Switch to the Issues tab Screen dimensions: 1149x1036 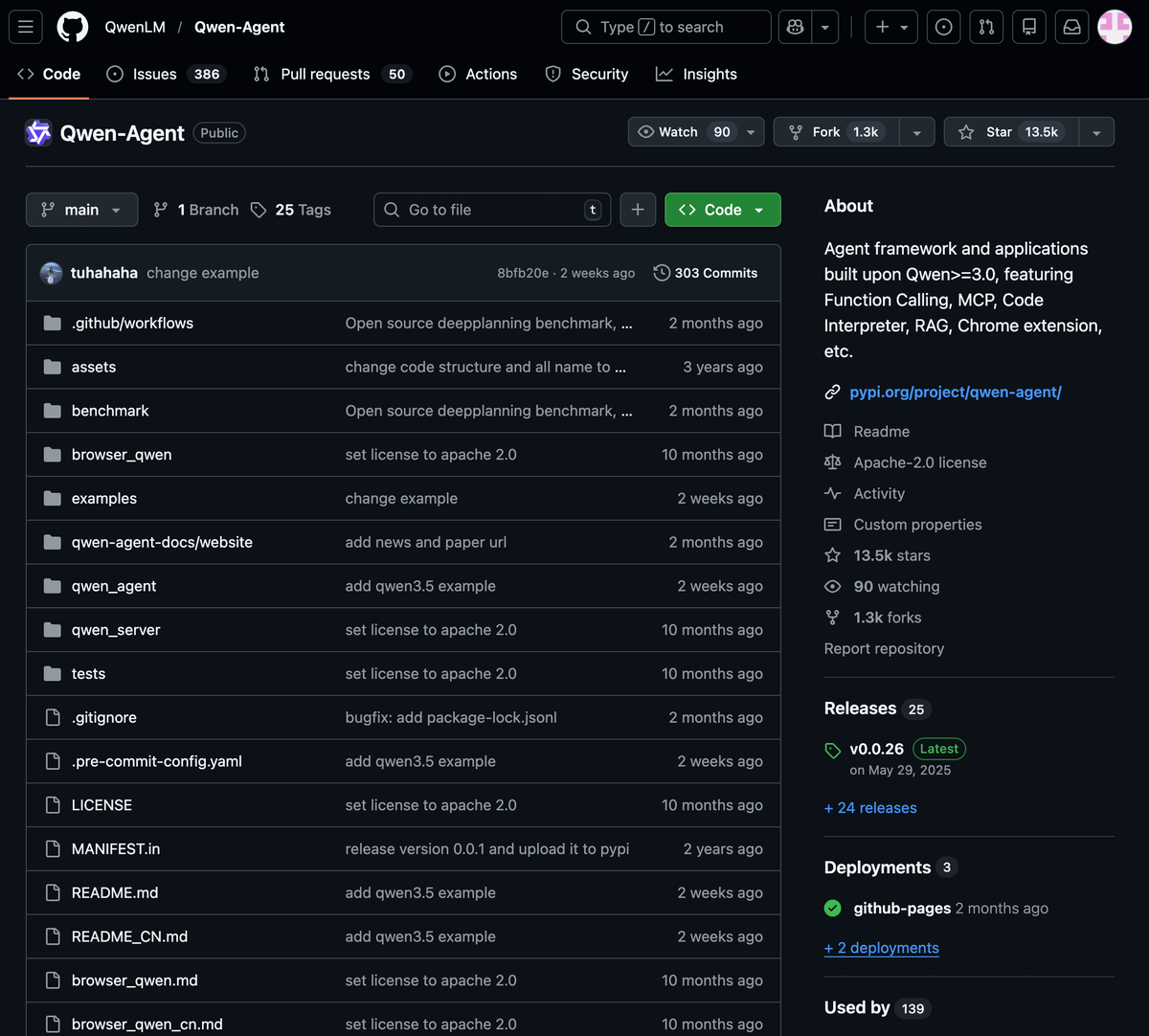pos(165,74)
